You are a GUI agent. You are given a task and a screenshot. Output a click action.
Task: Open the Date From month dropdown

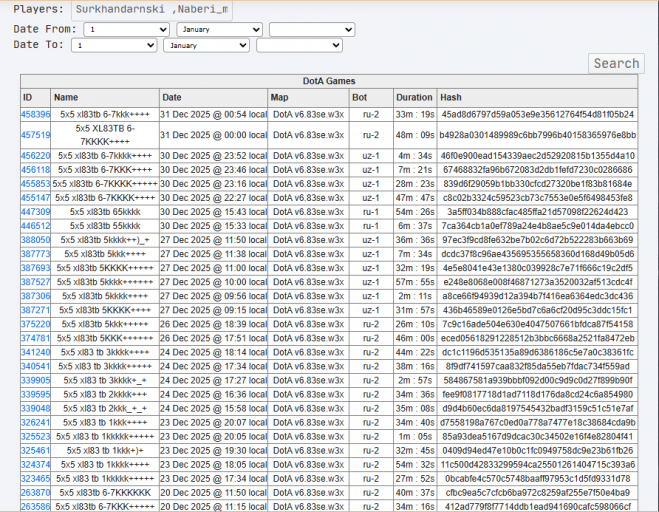[219, 29]
